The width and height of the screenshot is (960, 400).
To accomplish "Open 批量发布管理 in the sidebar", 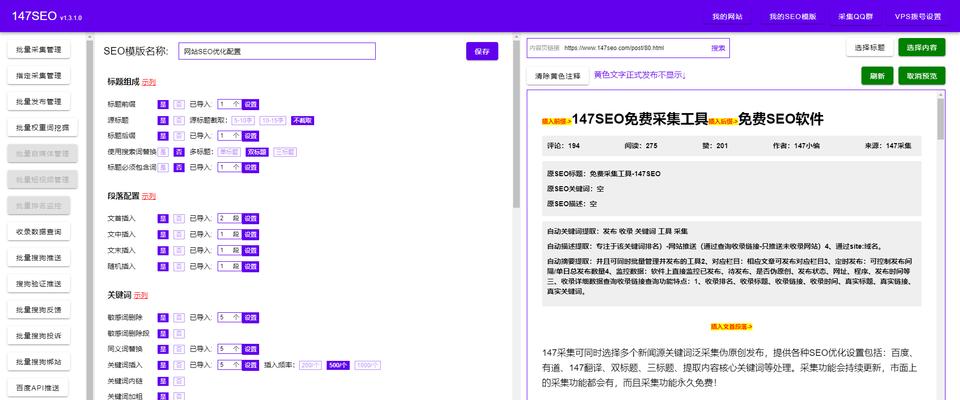I will click(39, 102).
